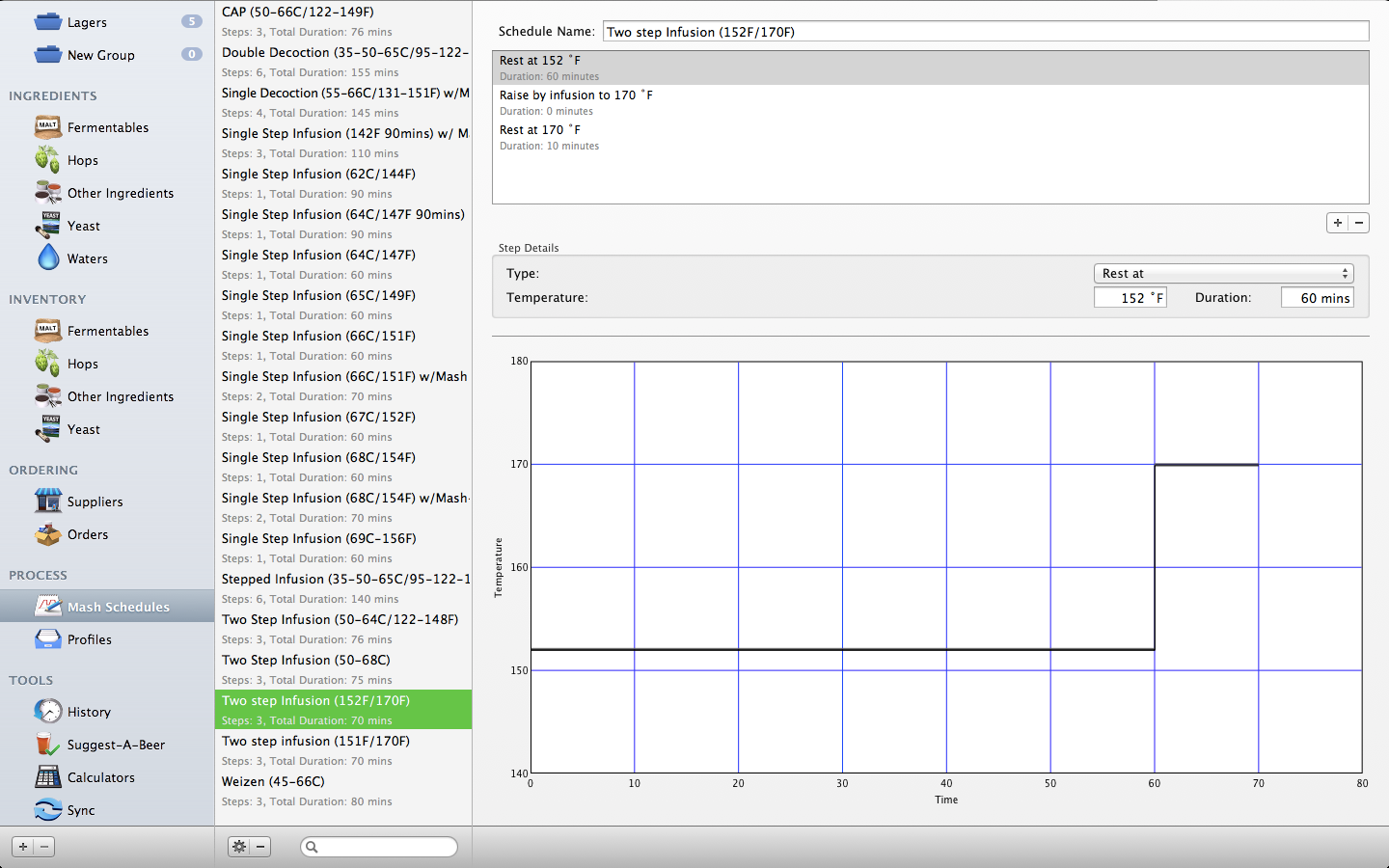
Task: Click the Lagers count badge 5
Action: [192, 21]
